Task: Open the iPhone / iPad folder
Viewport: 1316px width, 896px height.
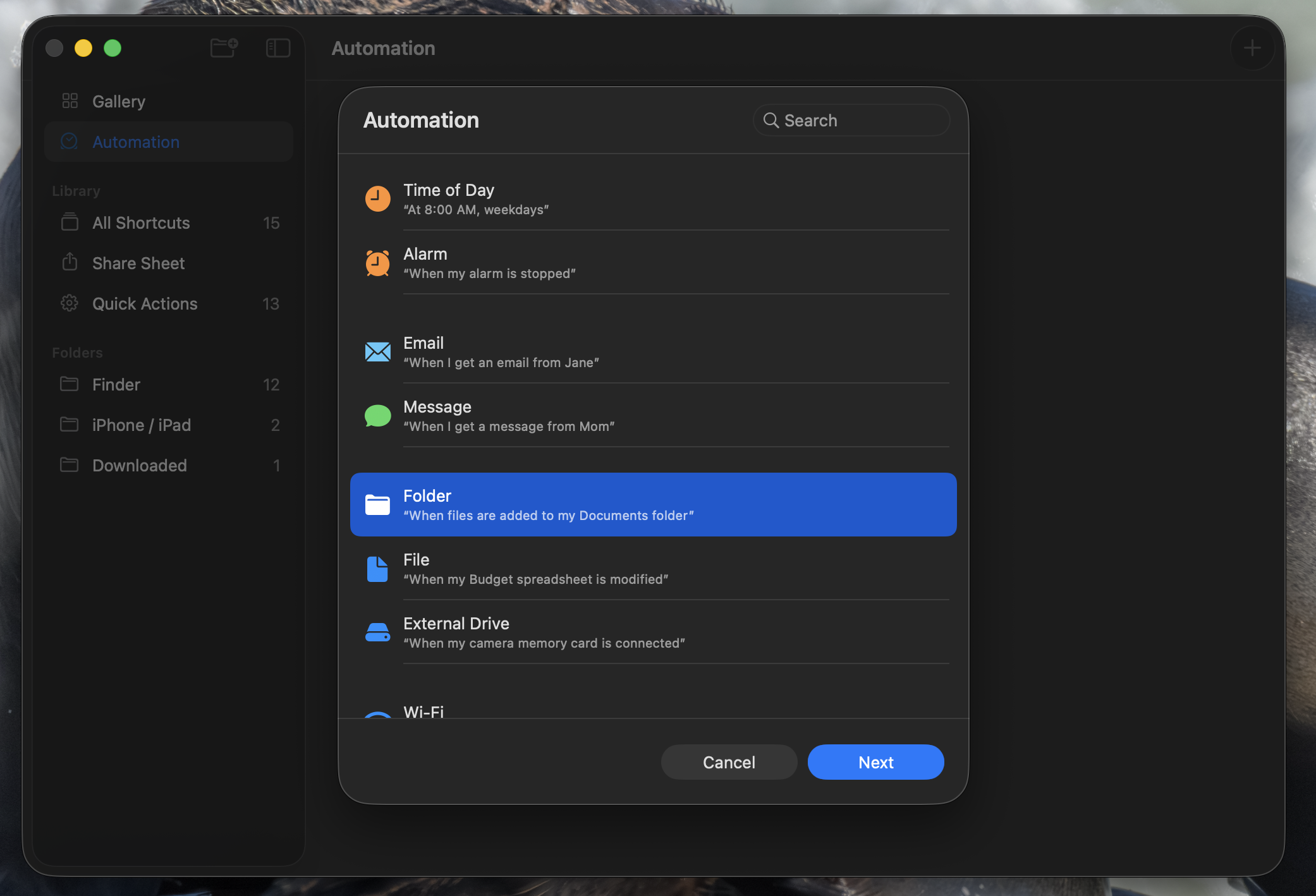Action: click(142, 425)
